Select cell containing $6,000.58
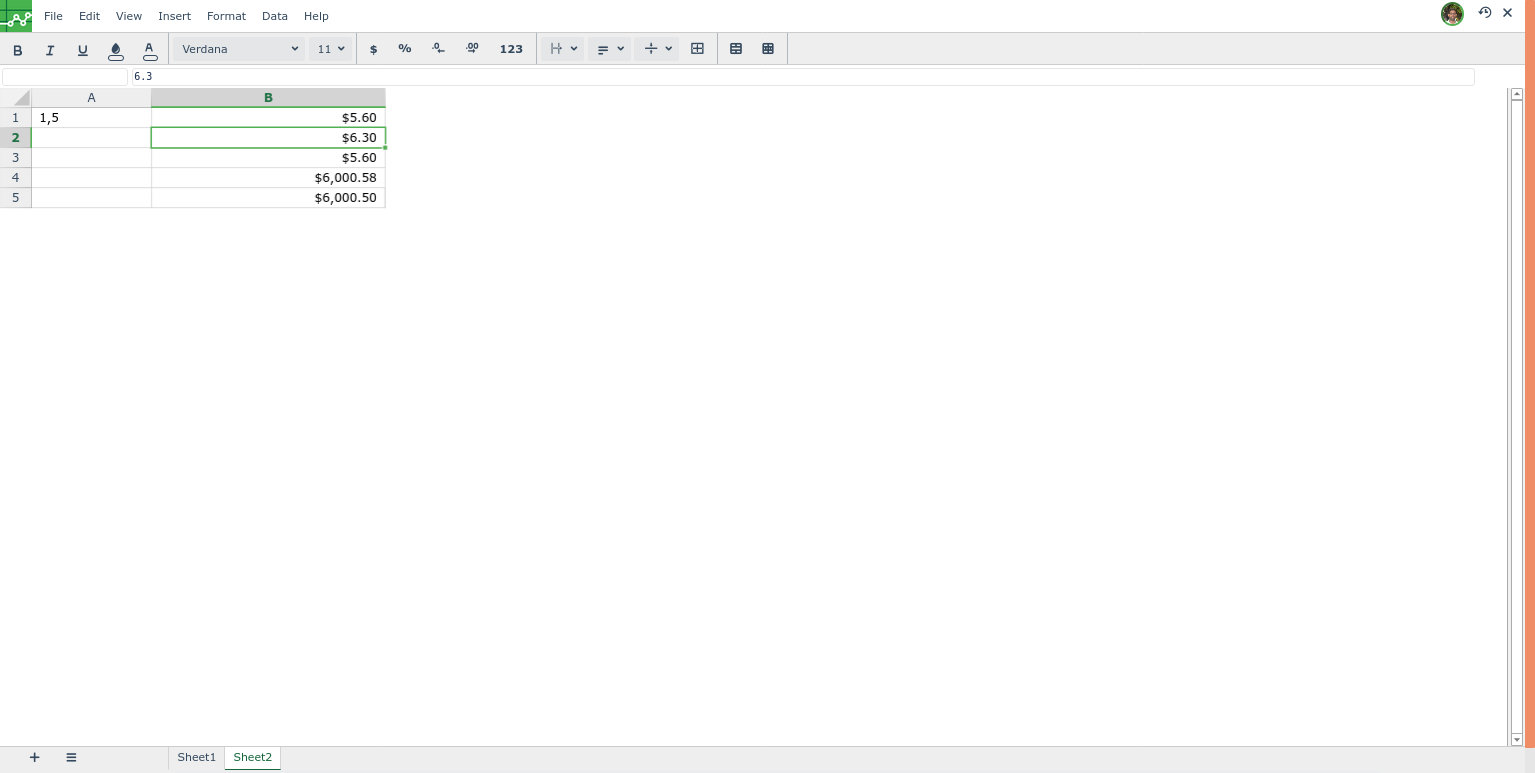The image size is (1535, 773). coord(268,178)
